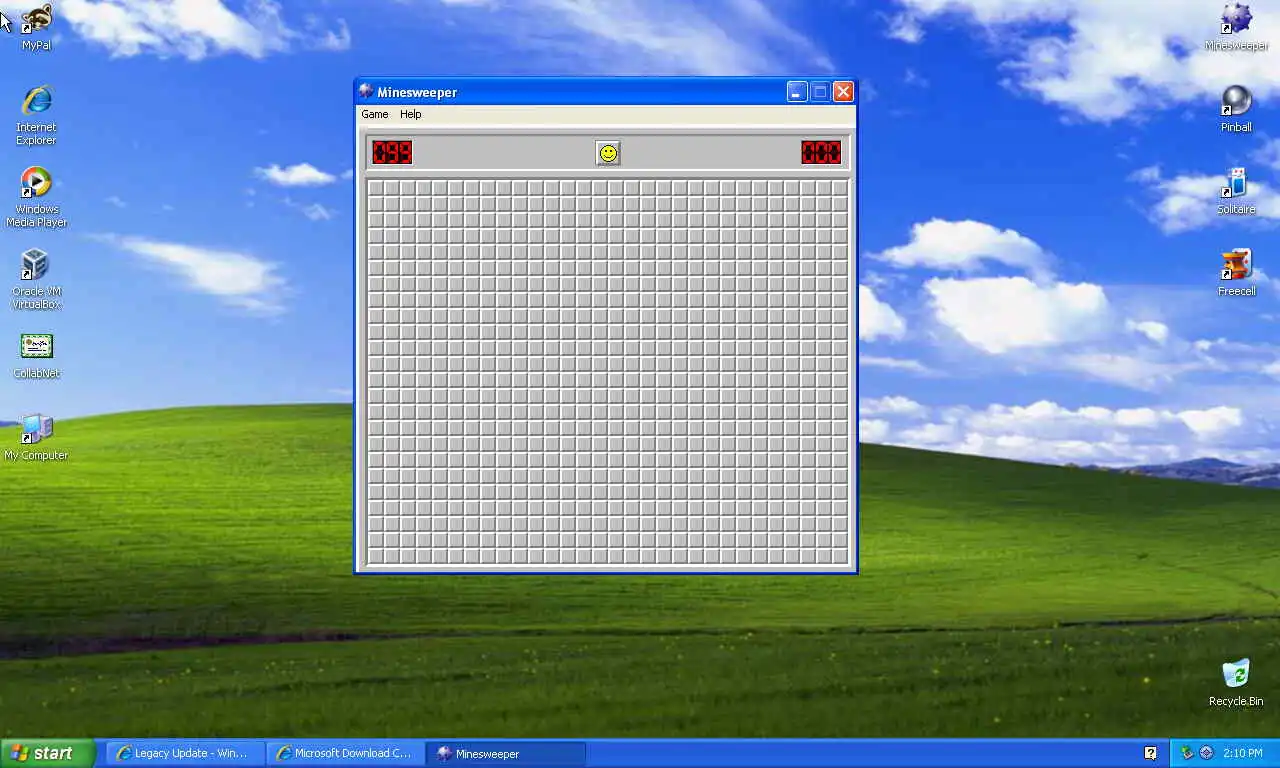
Task: Open the Game menu in Minesweeper
Action: [375, 114]
